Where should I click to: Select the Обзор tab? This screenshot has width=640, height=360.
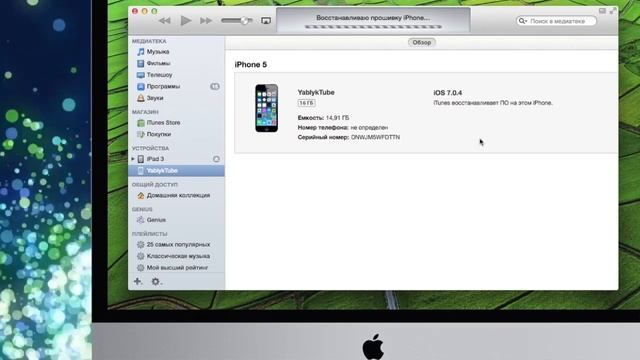(x=422, y=42)
